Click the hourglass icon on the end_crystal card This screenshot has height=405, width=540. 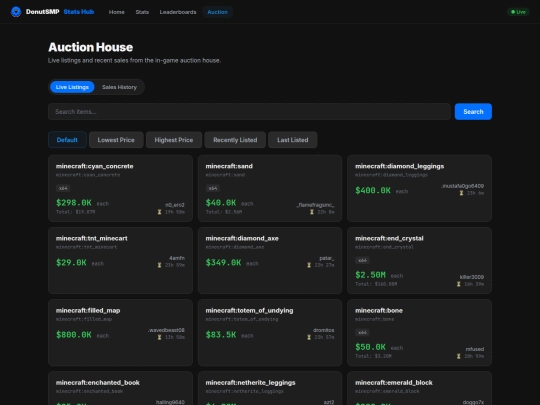(458, 284)
